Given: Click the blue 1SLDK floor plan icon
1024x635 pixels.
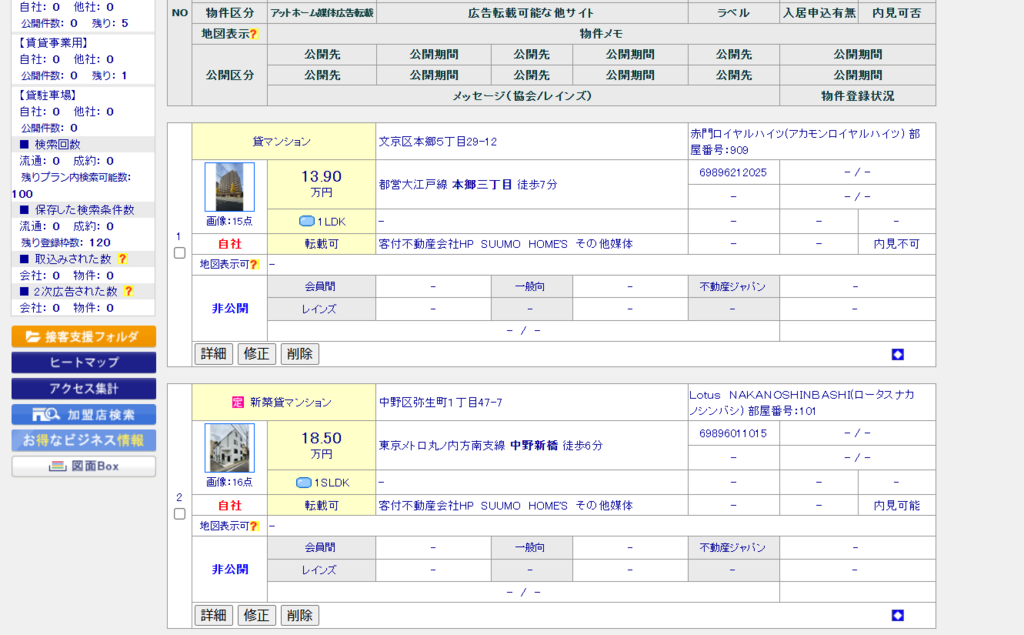Looking at the screenshot, I should coord(304,482).
